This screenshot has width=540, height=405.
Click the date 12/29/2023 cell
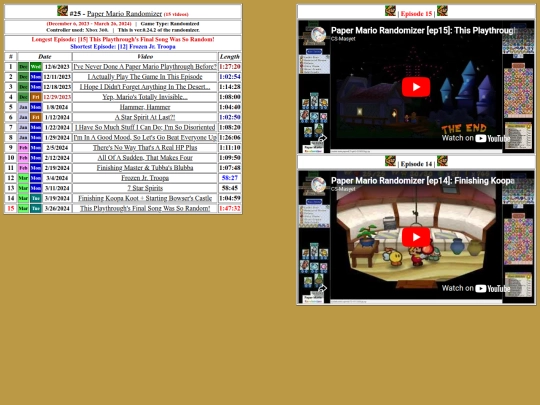coord(57,97)
